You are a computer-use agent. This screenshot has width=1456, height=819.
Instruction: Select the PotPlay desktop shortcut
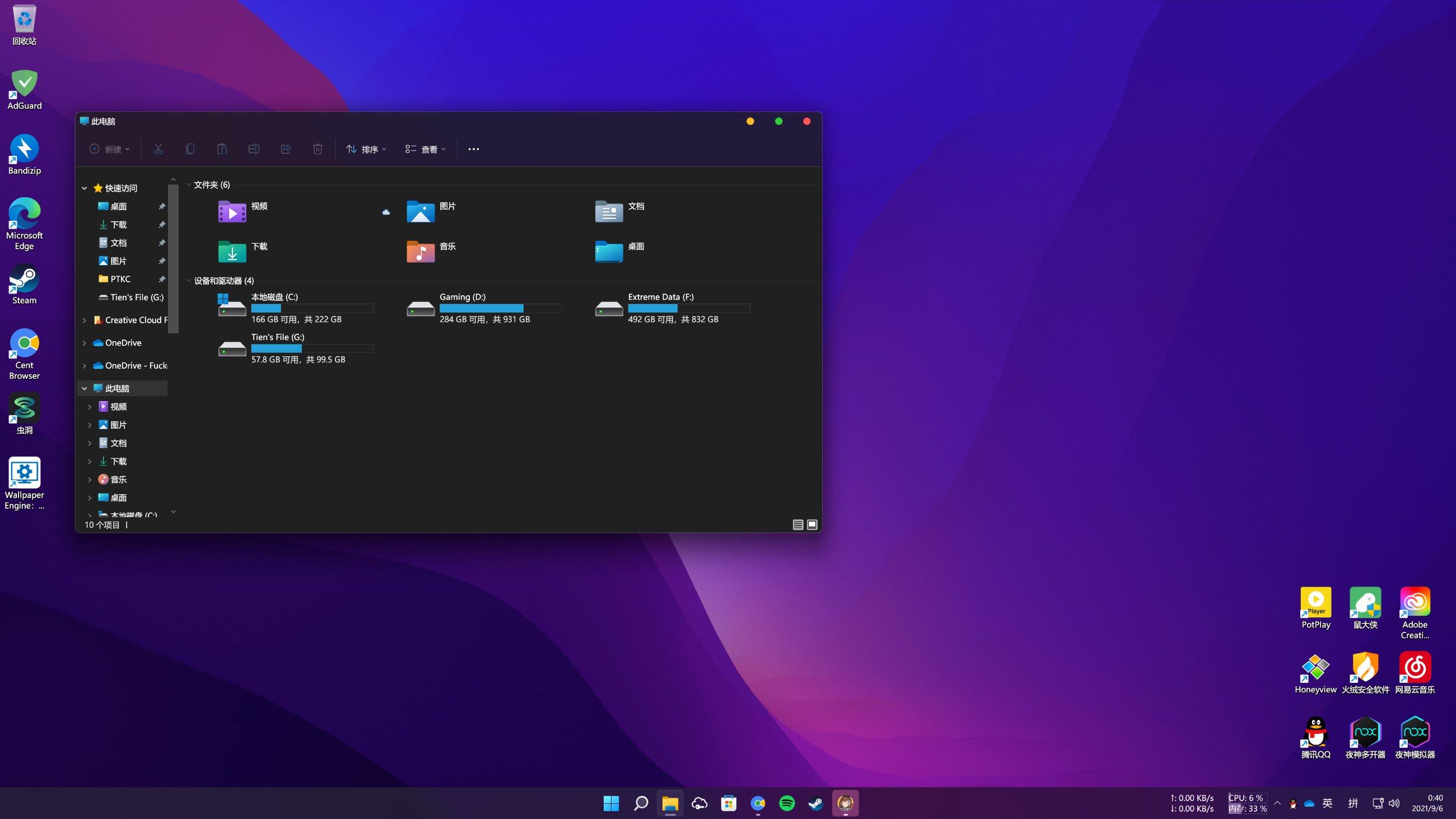pyautogui.click(x=1315, y=608)
